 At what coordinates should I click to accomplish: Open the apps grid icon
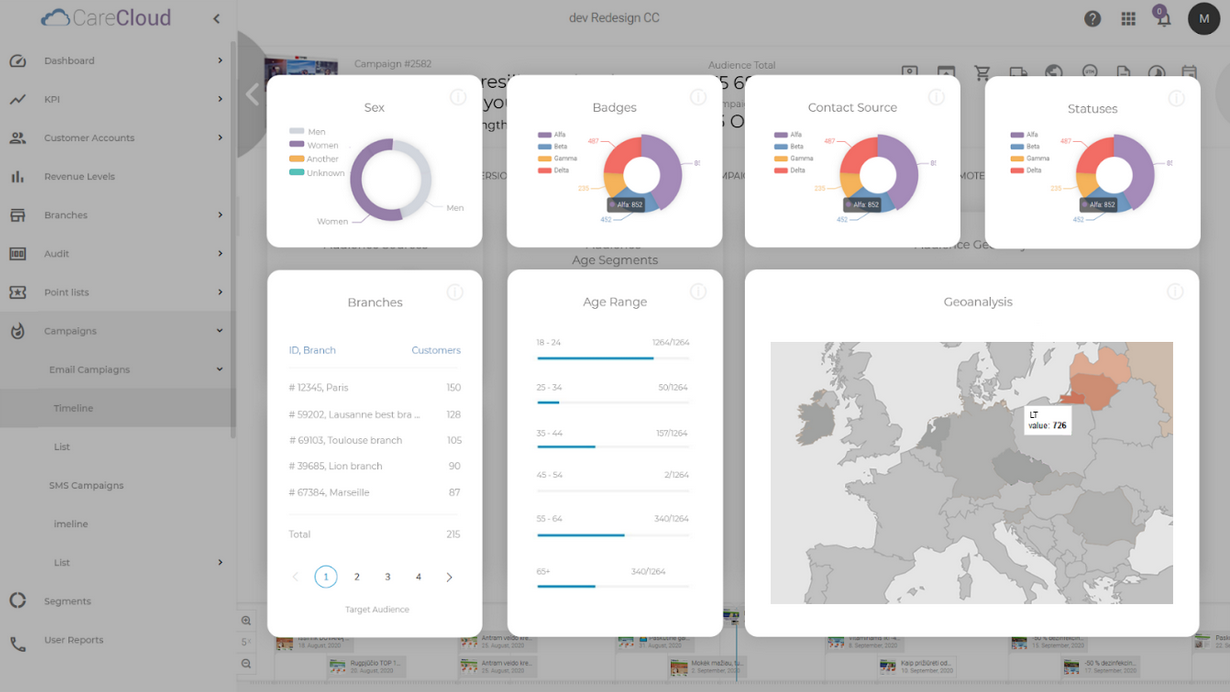point(1128,19)
